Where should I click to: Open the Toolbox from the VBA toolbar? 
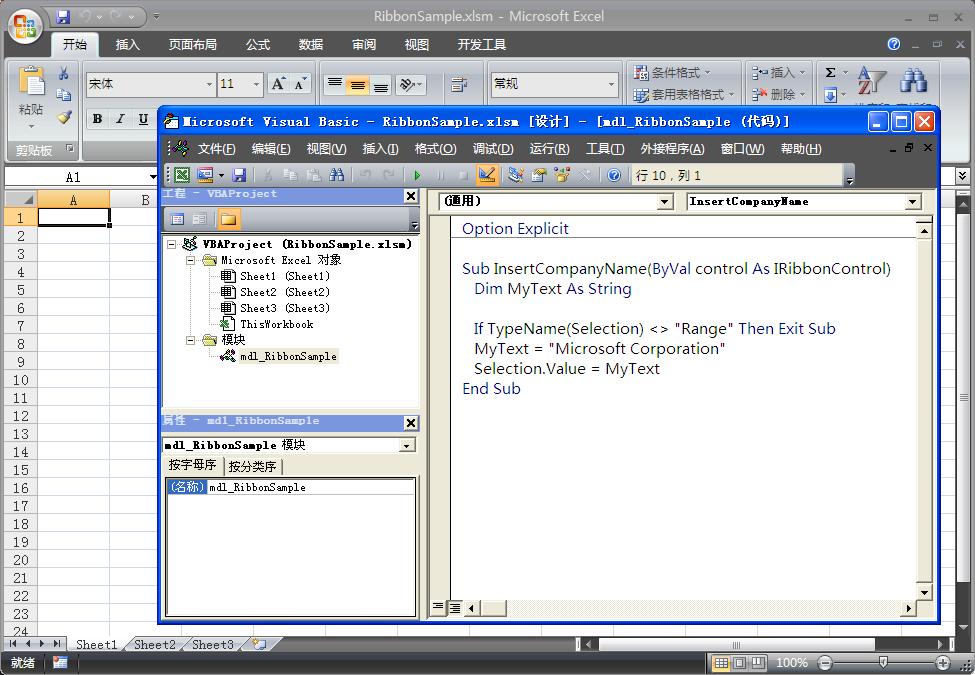(583, 175)
